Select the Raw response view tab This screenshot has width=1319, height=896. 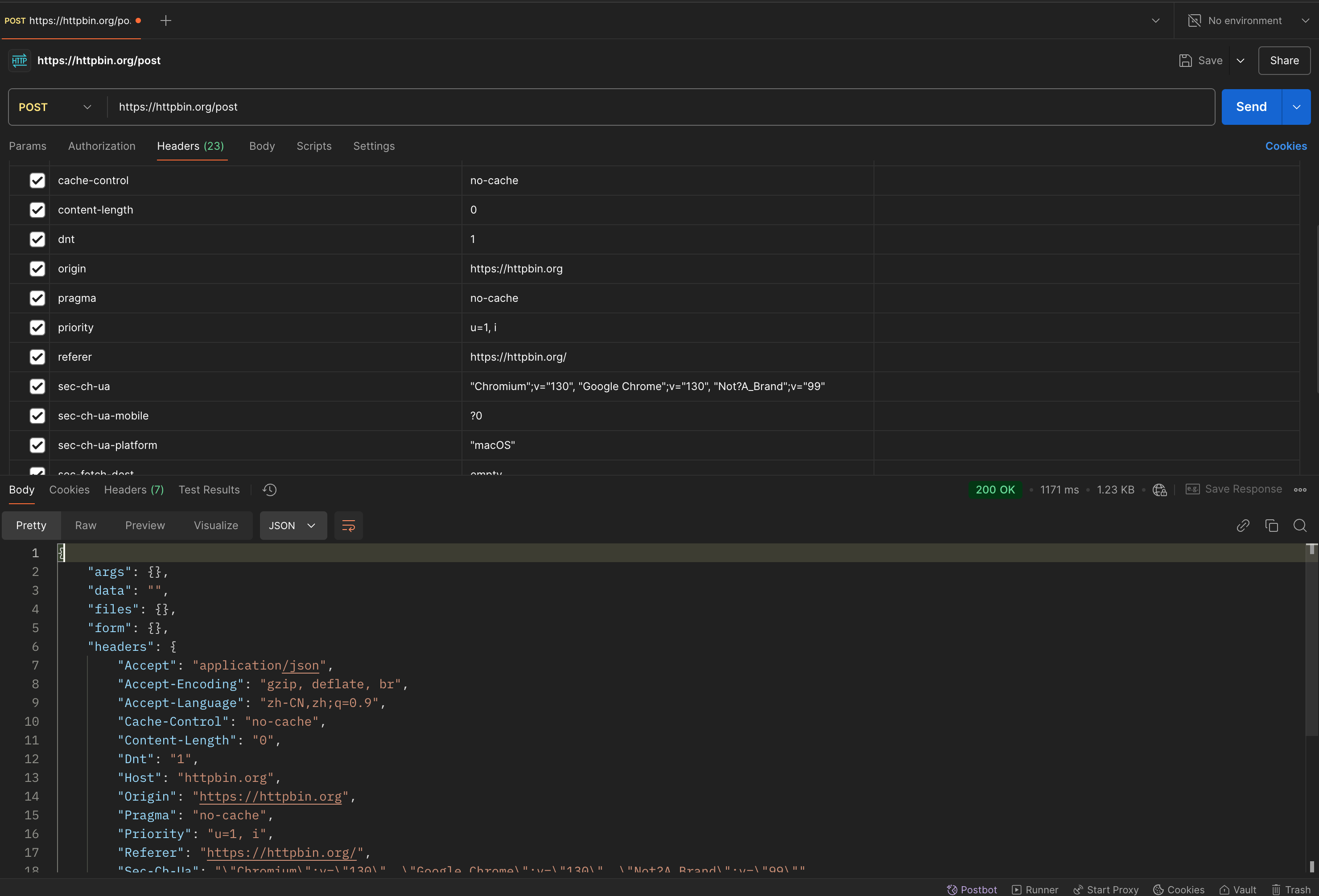pos(86,526)
